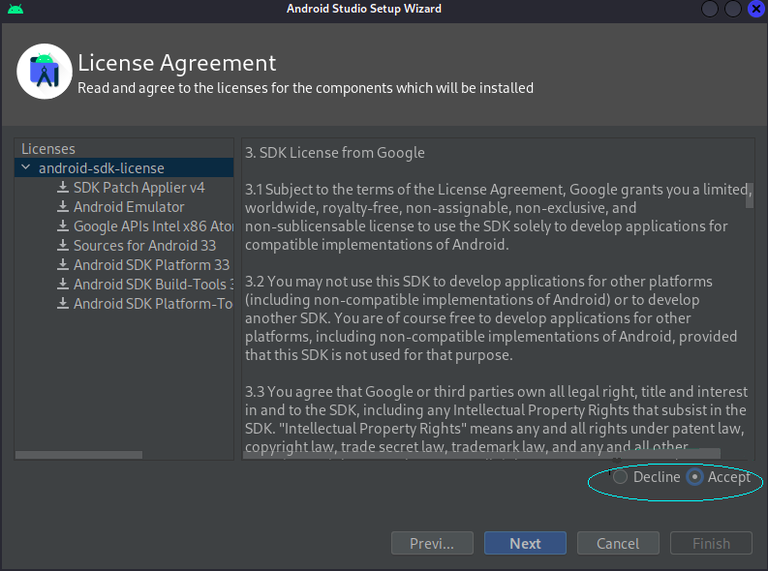Click download icon beside SDK Patch Applier v4
This screenshot has width=768, height=571.
(63, 188)
